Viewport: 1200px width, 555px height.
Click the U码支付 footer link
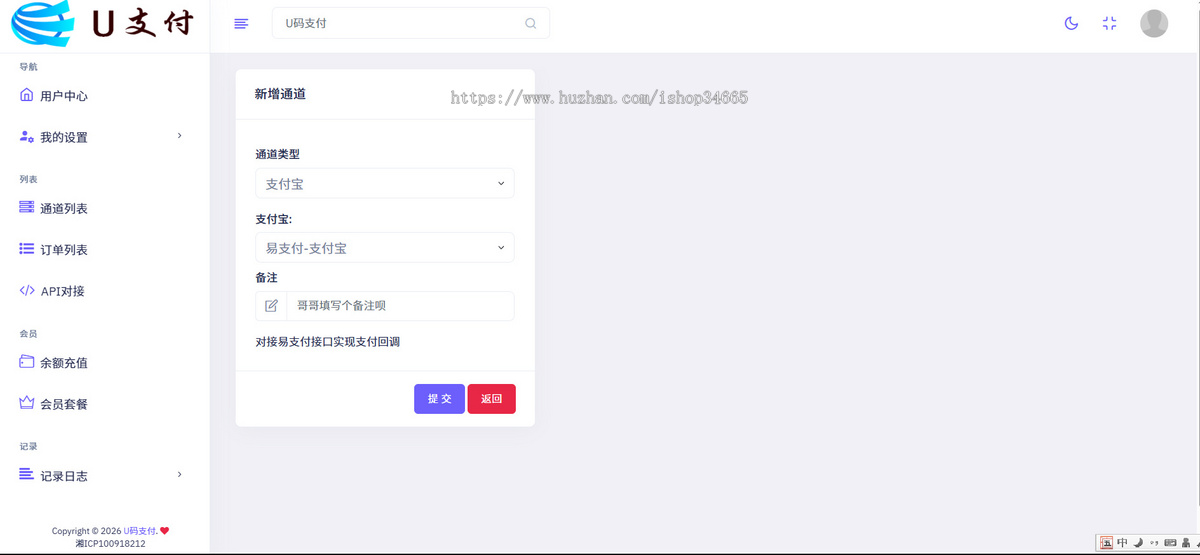point(140,531)
